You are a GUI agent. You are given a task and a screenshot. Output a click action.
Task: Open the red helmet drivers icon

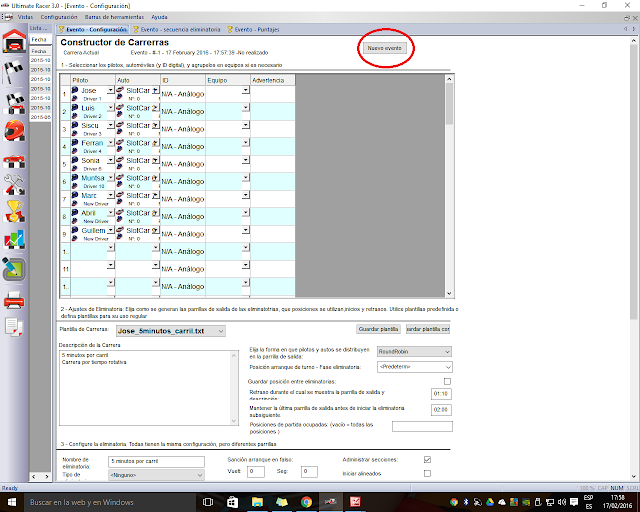point(14,131)
